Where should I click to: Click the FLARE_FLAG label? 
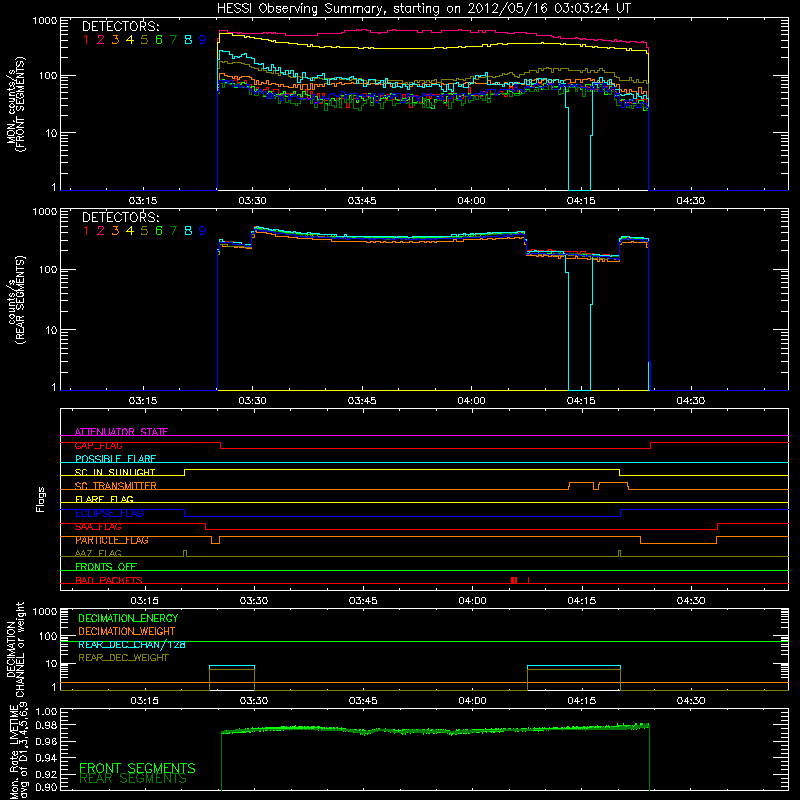(104, 499)
